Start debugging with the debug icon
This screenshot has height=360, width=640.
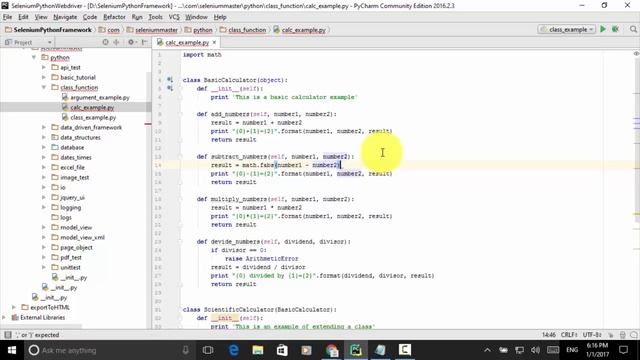click(616, 29)
